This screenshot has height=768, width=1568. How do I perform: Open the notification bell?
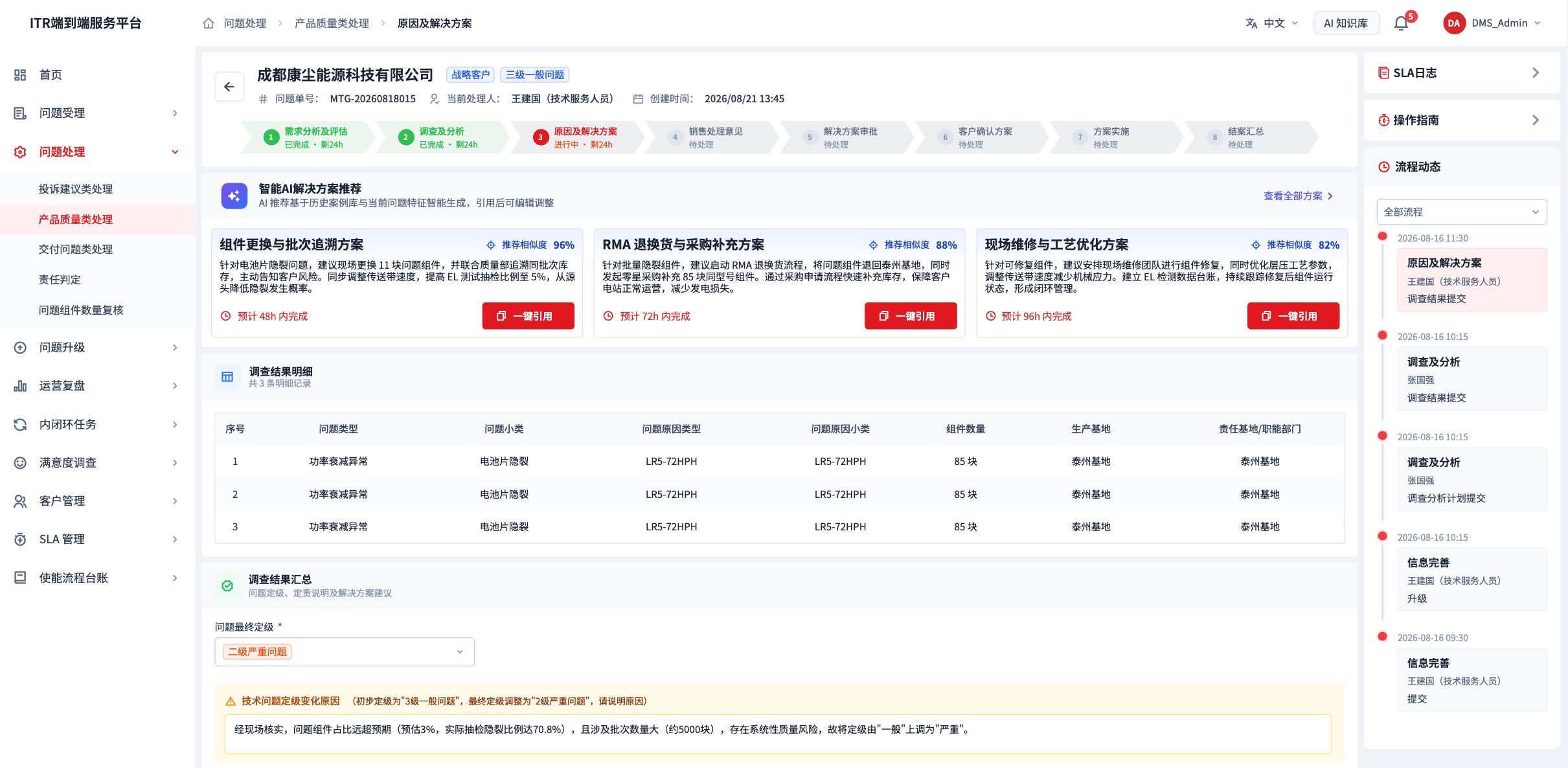click(x=1401, y=23)
